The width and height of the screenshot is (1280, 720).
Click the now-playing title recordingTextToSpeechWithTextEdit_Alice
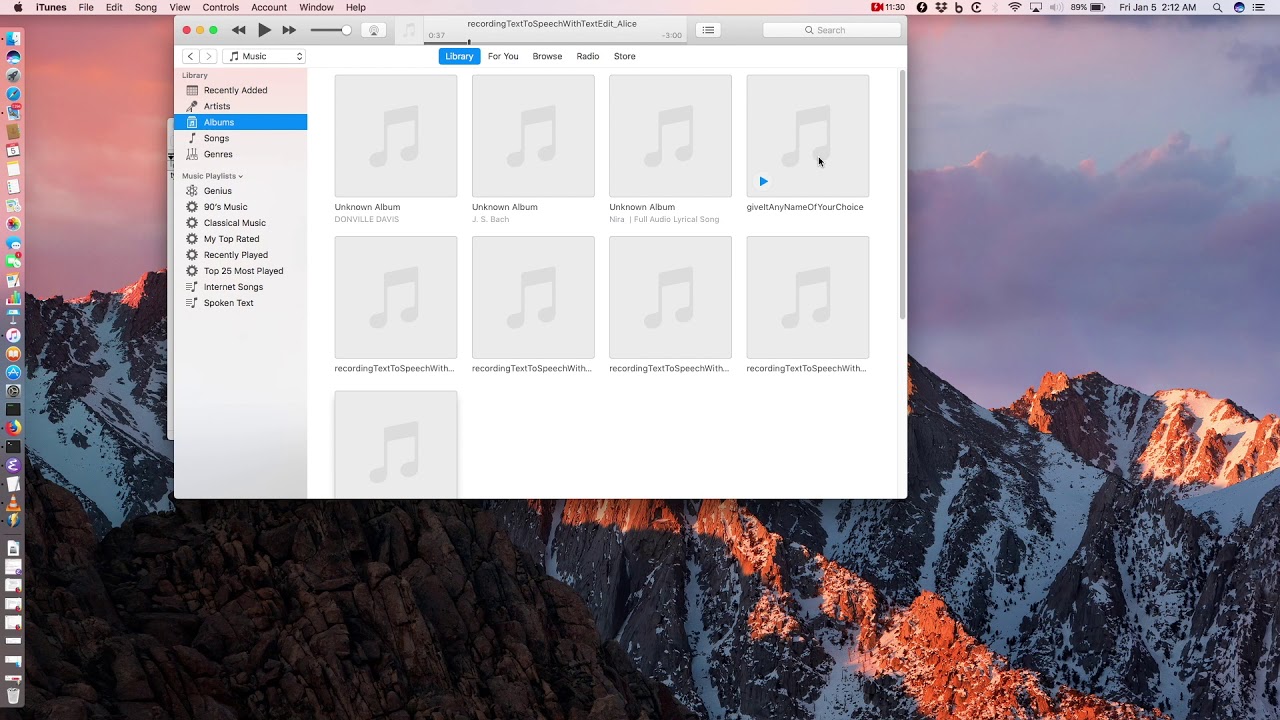coord(552,24)
